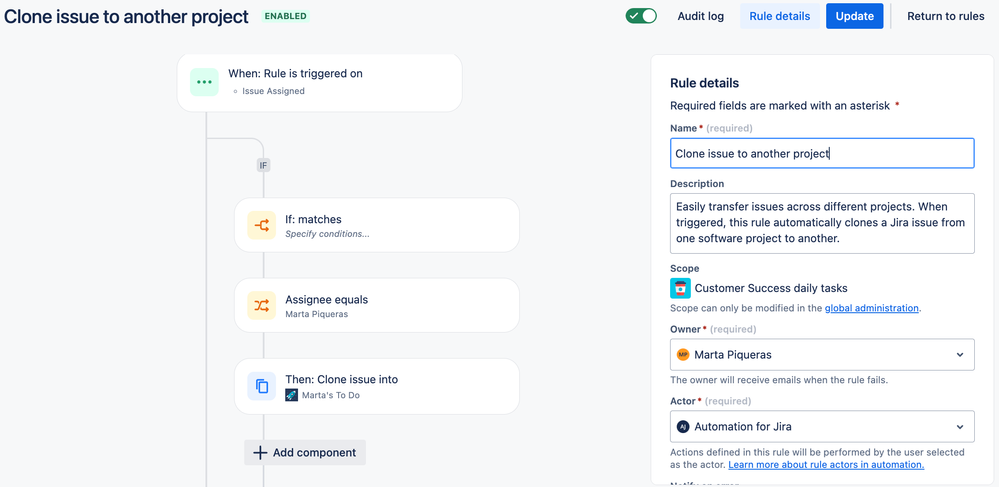999x487 pixels.
Task: Click Return to rules
Action: coord(945,17)
